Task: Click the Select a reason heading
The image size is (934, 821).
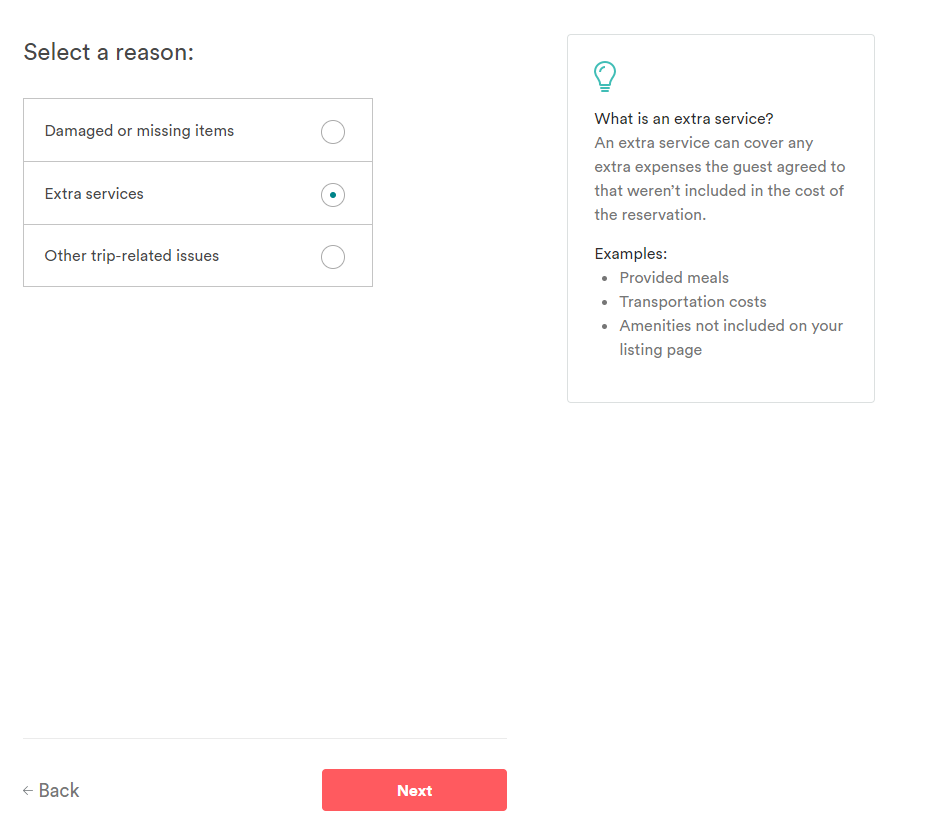Action: coord(108,52)
